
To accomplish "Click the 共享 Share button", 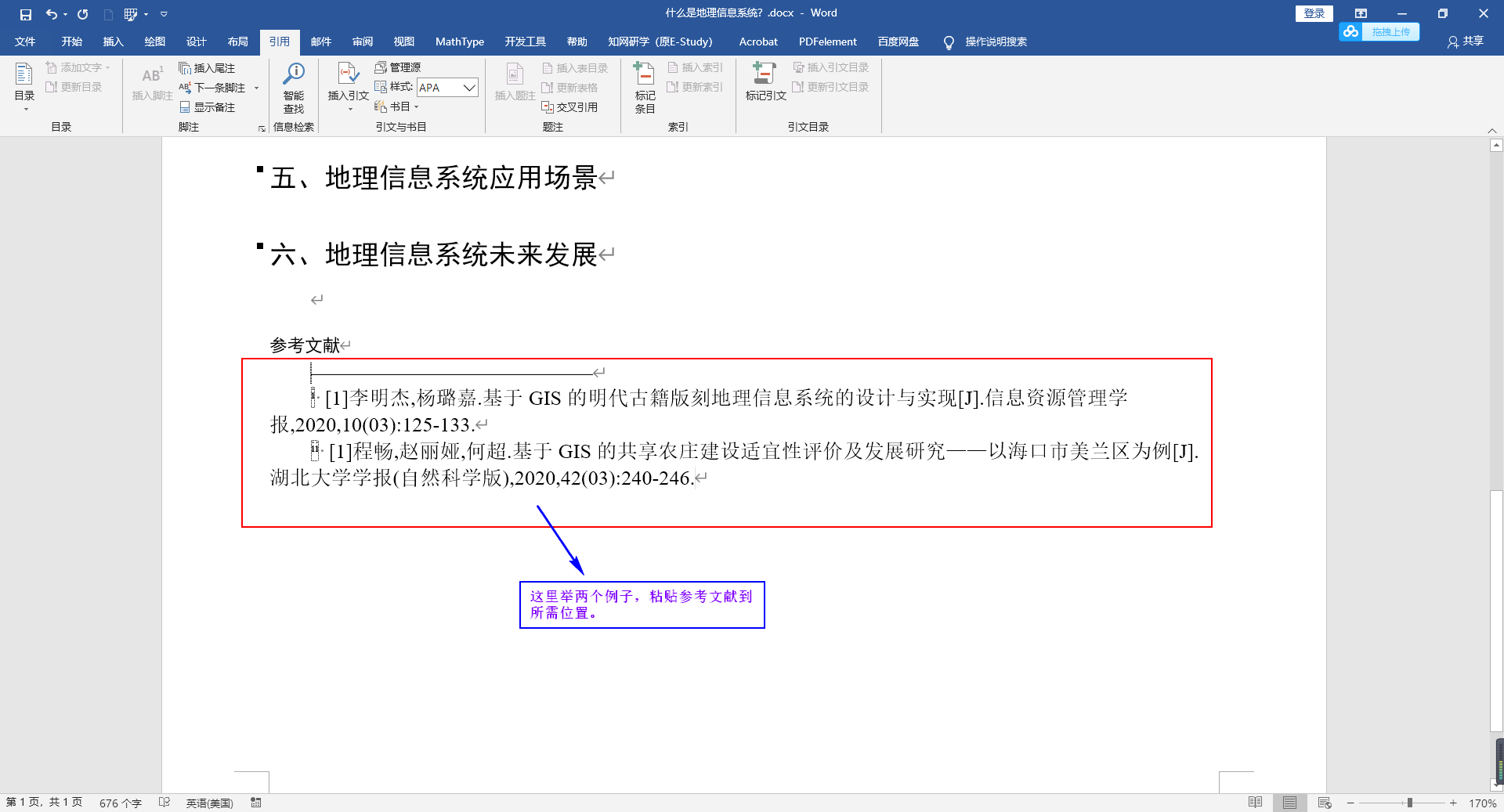I will click(x=1465, y=42).
